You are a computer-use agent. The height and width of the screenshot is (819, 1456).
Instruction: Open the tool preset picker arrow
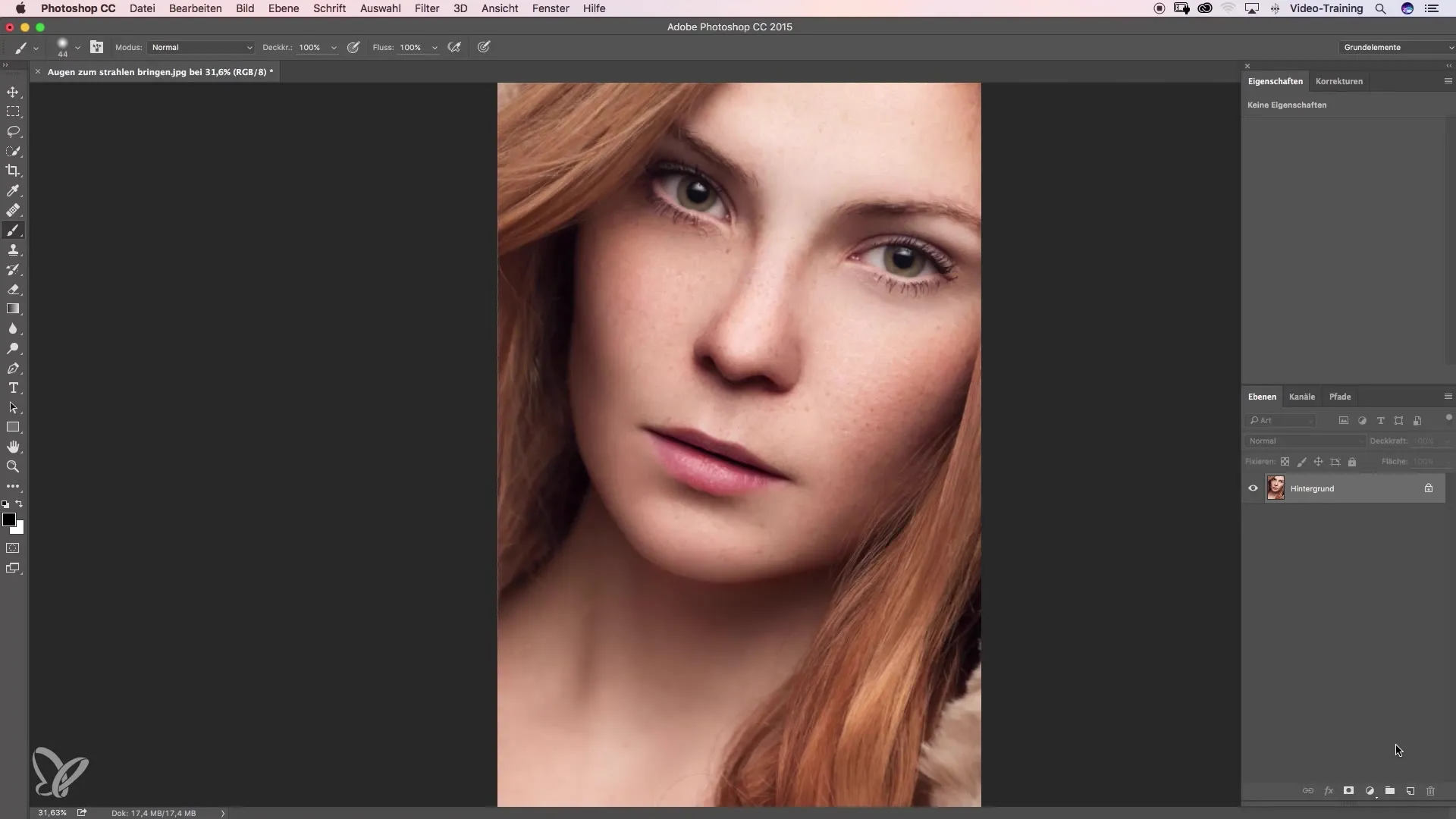click(36, 48)
